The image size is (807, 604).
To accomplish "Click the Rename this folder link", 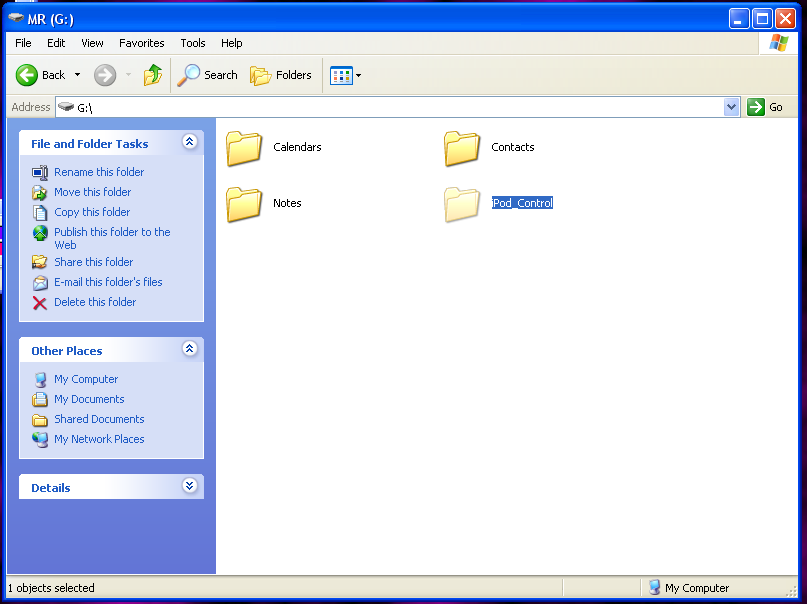I will pyautogui.click(x=99, y=172).
